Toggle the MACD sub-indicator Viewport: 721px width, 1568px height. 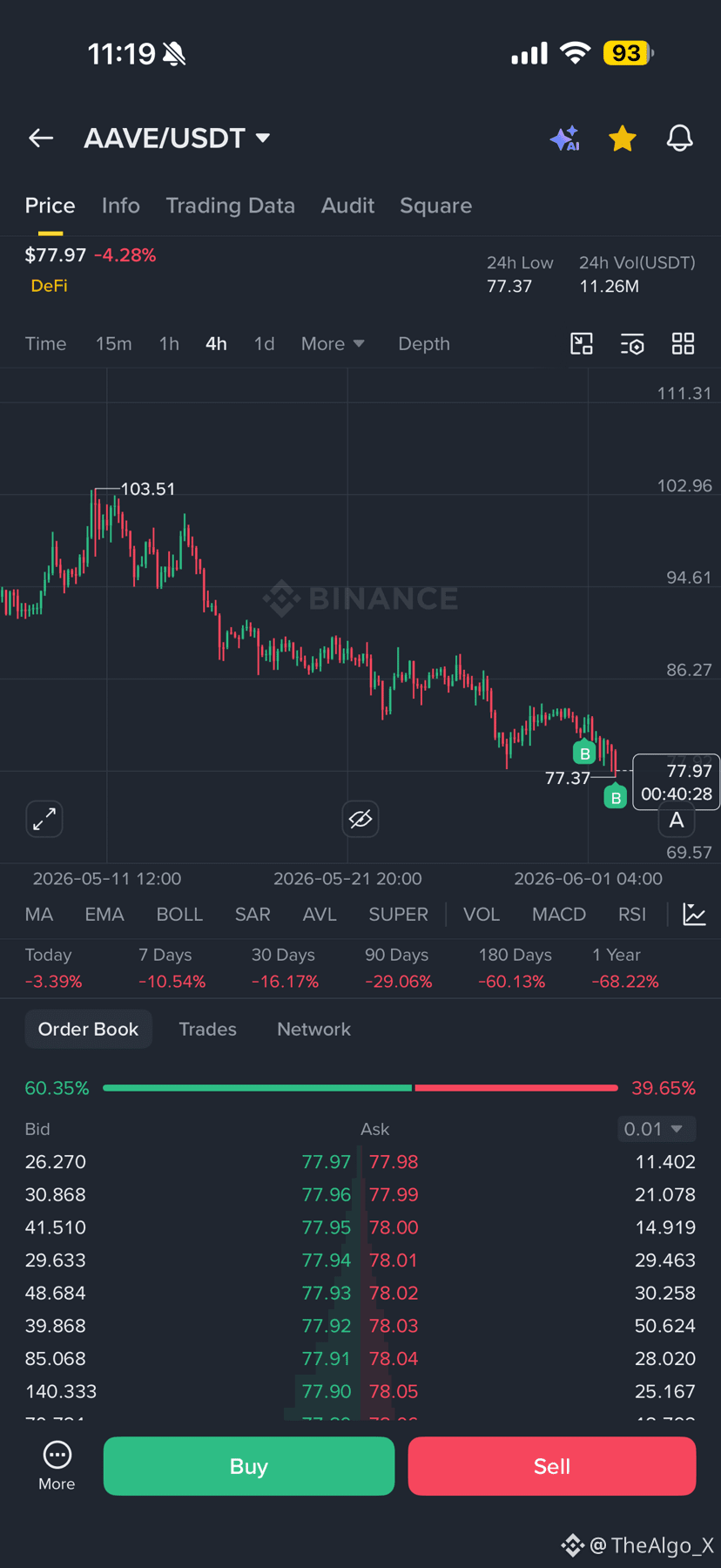(x=559, y=915)
